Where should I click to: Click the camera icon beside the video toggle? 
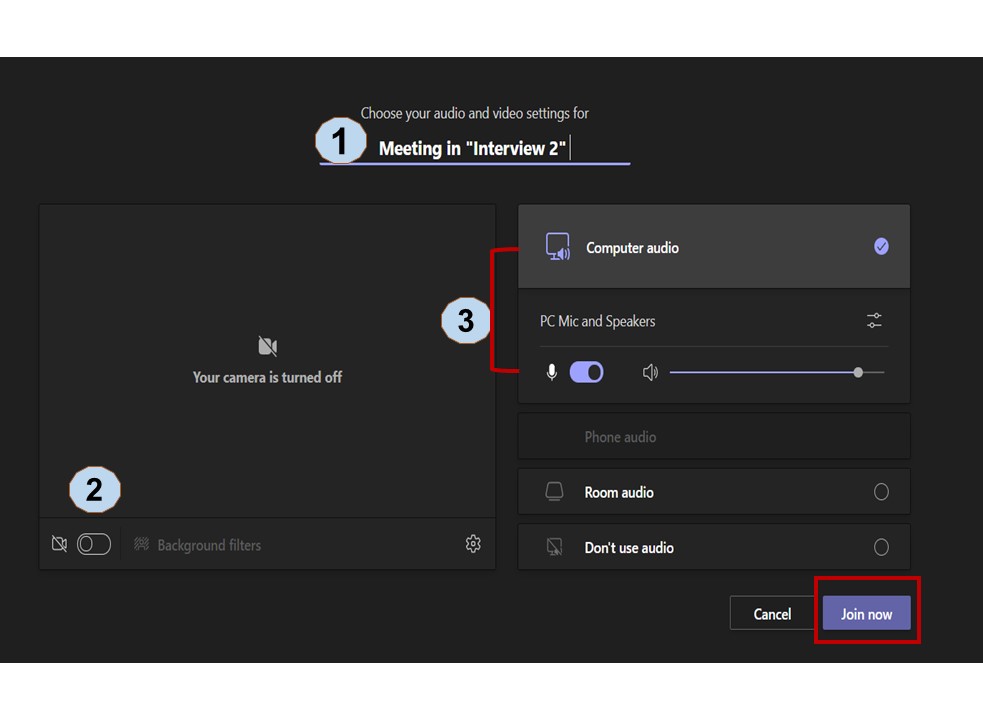59,544
